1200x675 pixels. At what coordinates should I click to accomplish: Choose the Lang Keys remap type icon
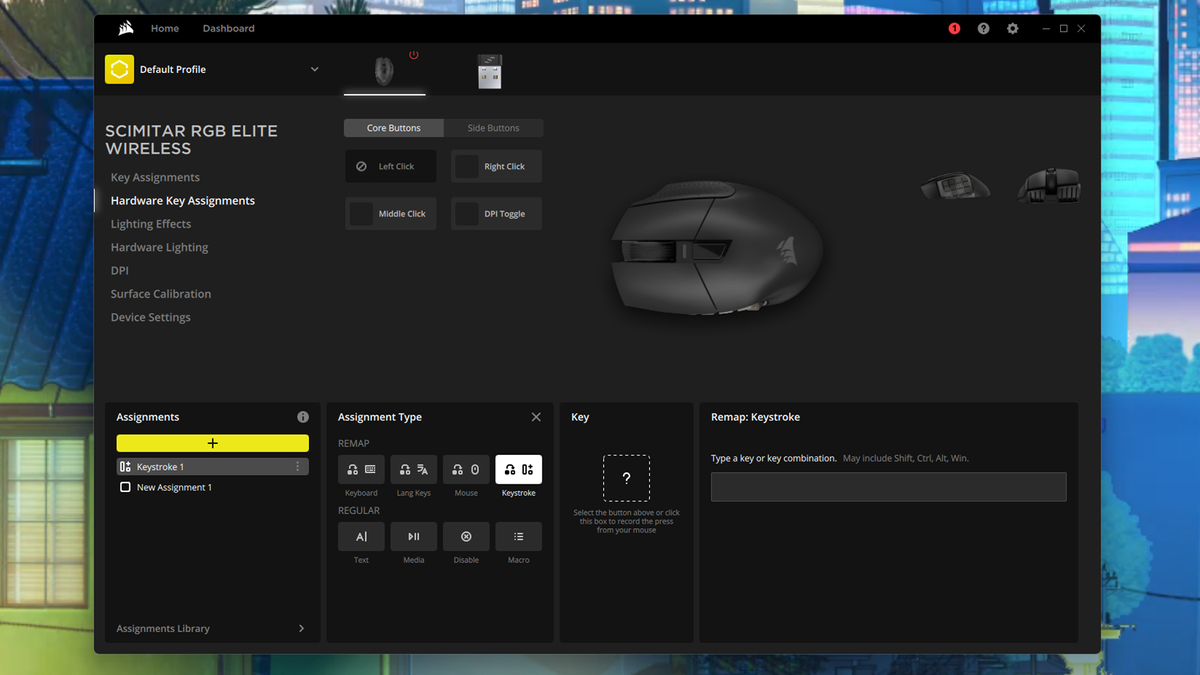(414, 469)
